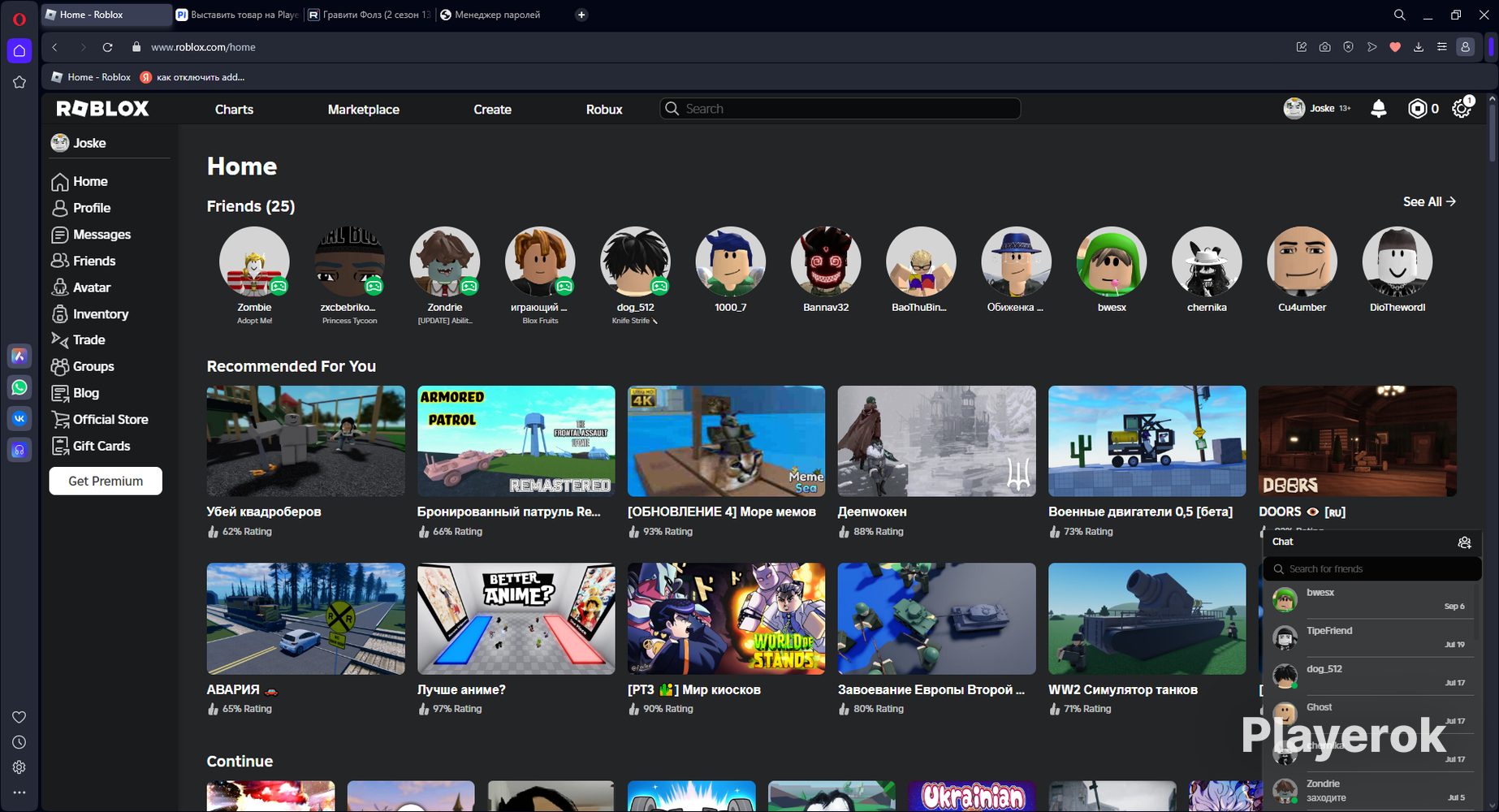Image resolution: width=1499 pixels, height=812 pixels.
Task: Open Opera history clock icon
Action: click(19, 742)
